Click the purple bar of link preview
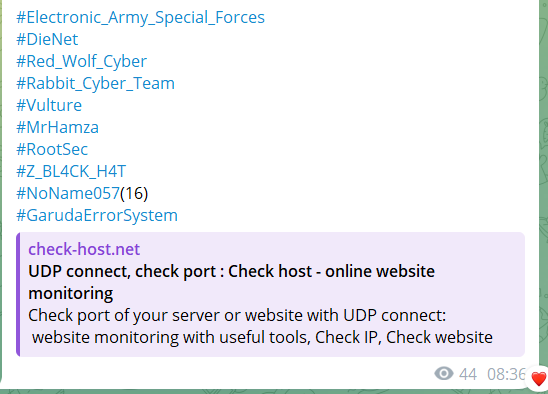 click(18, 294)
